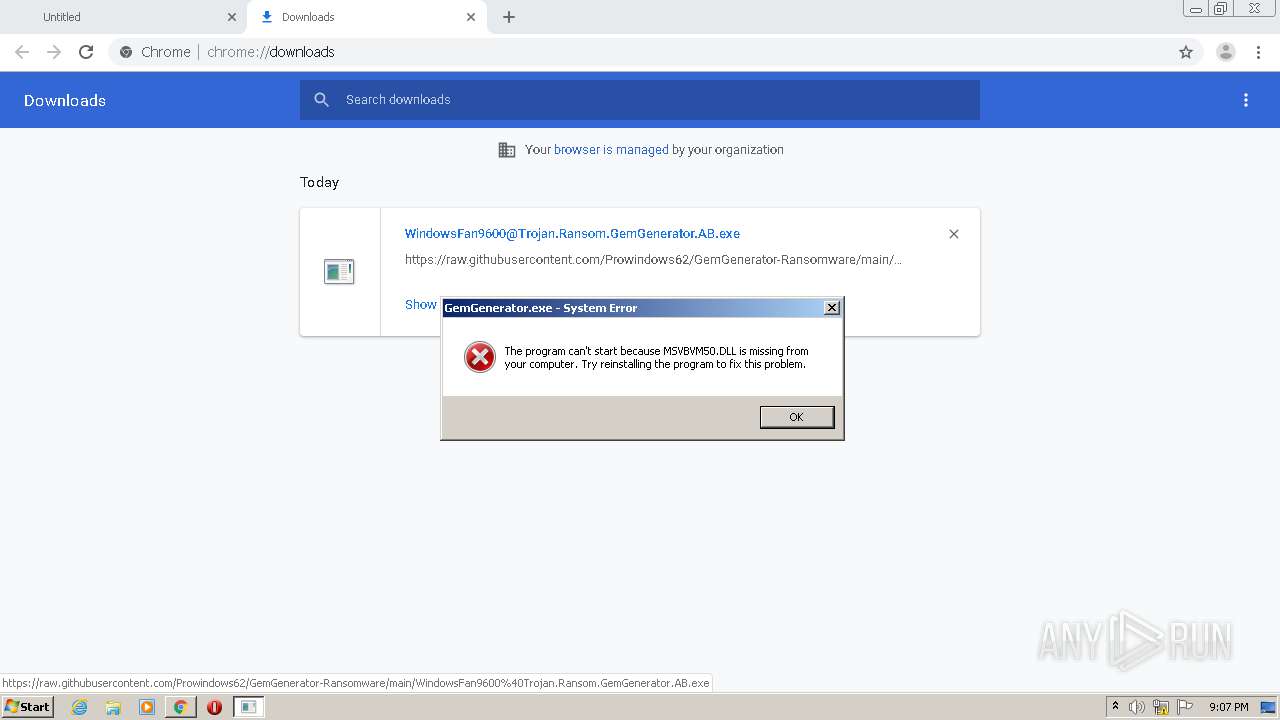Click the downloaded exe file icon
The height and width of the screenshot is (720, 1280).
point(339,271)
